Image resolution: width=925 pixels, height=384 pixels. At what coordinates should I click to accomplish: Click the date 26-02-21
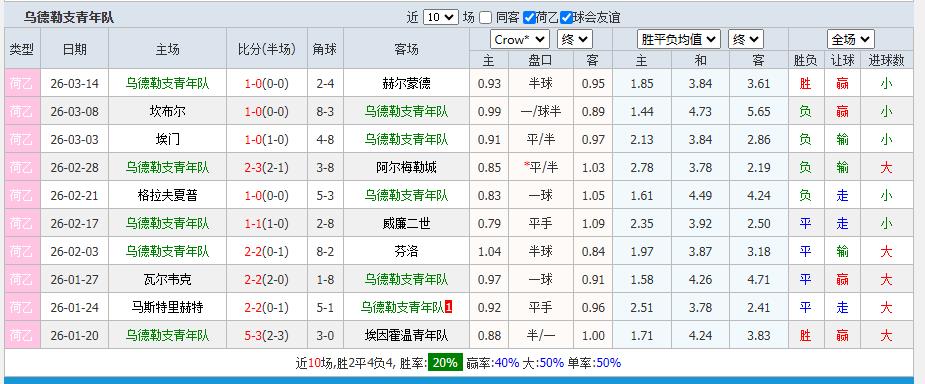[x=74, y=195]
